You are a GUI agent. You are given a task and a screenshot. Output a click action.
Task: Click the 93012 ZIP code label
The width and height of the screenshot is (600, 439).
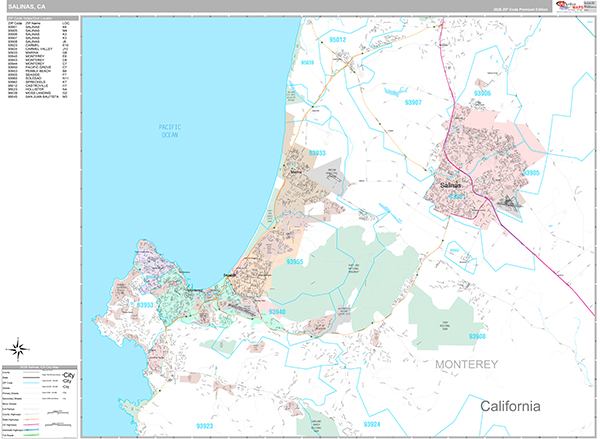337,39
